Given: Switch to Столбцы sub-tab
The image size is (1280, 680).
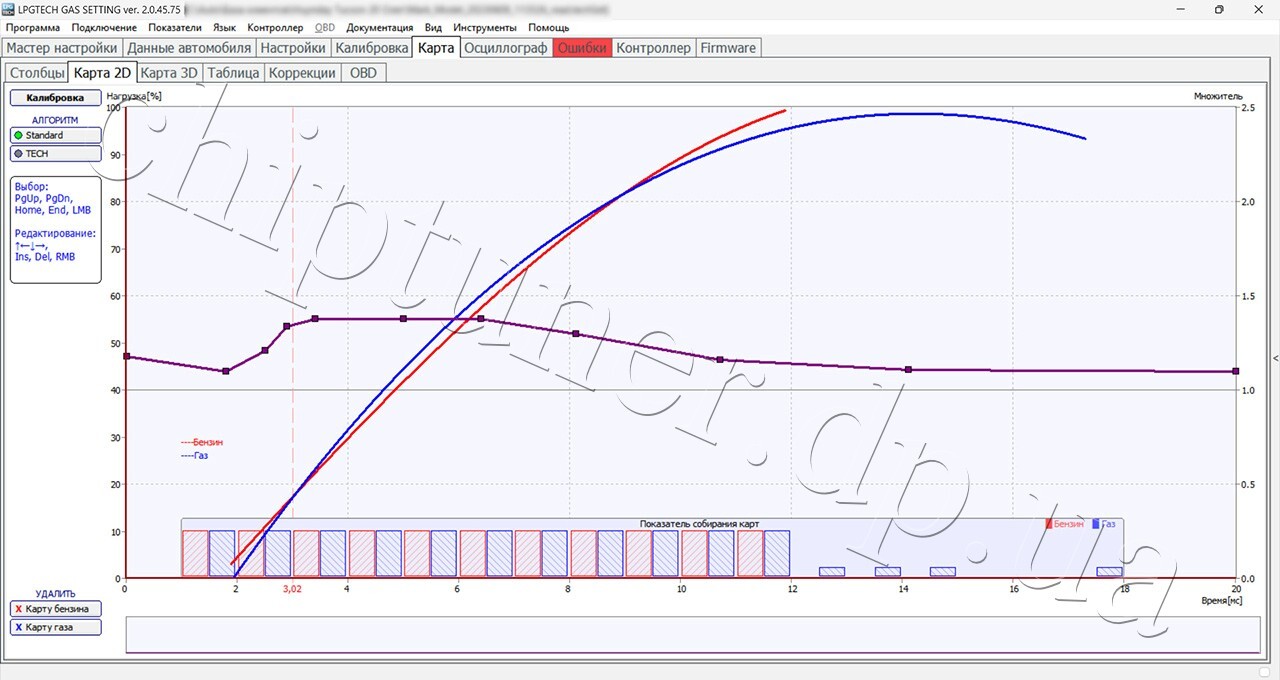Looking at the screenshot, I should tap(37, 73).
